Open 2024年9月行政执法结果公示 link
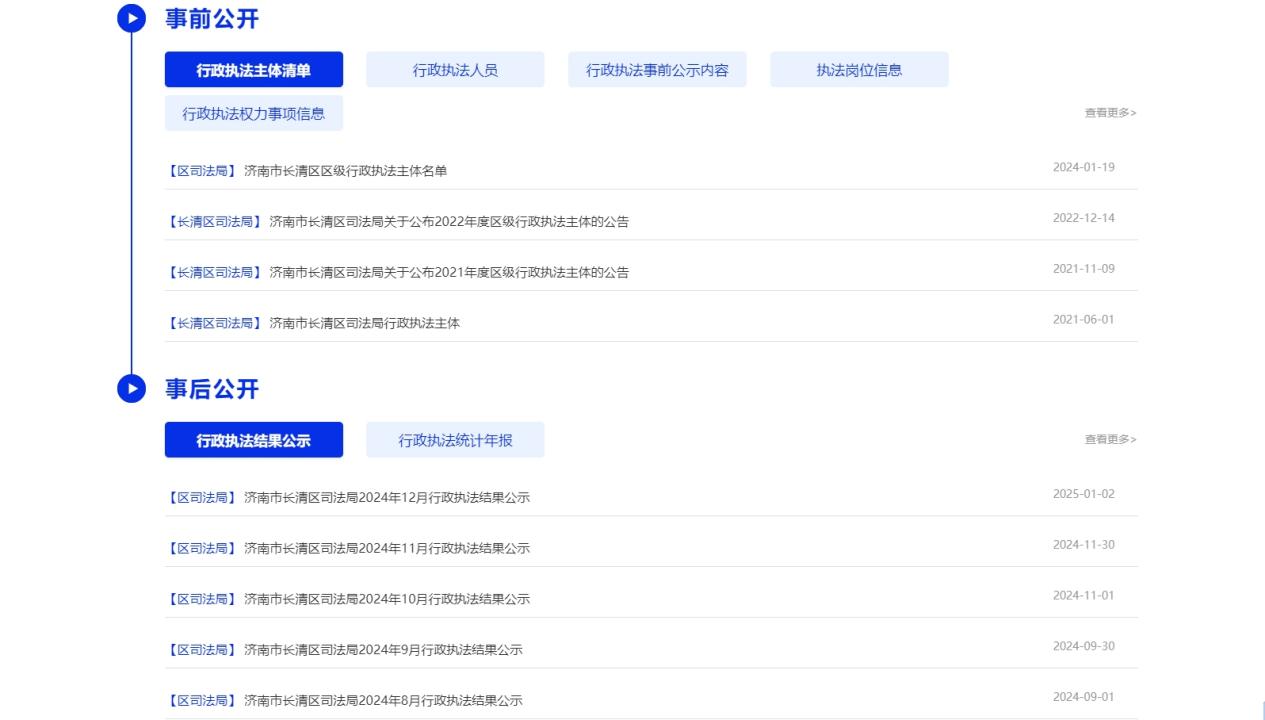The image size is (1265, 720). tap(382, 650)
